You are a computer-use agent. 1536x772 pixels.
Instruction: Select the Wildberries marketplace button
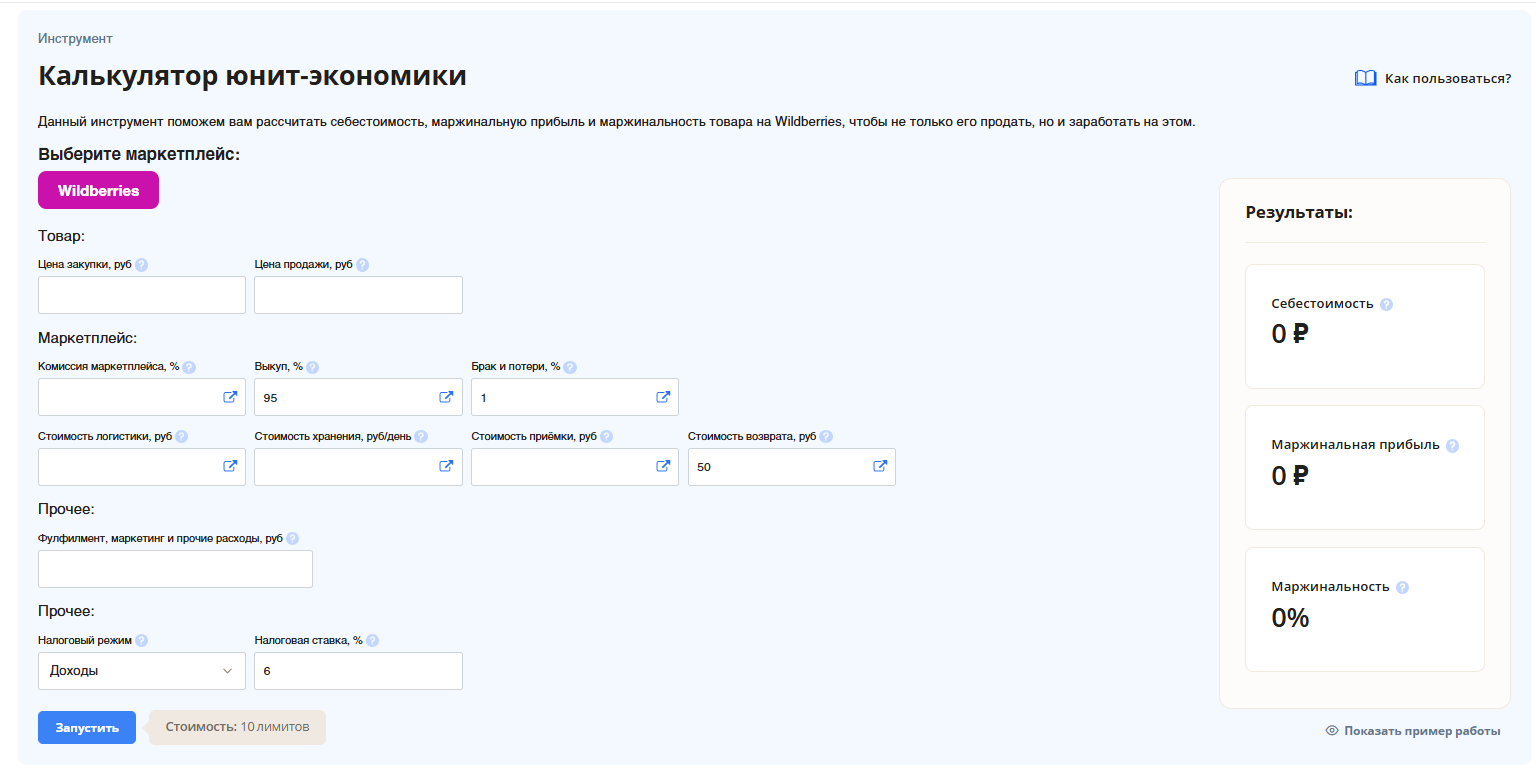[98, 190]
